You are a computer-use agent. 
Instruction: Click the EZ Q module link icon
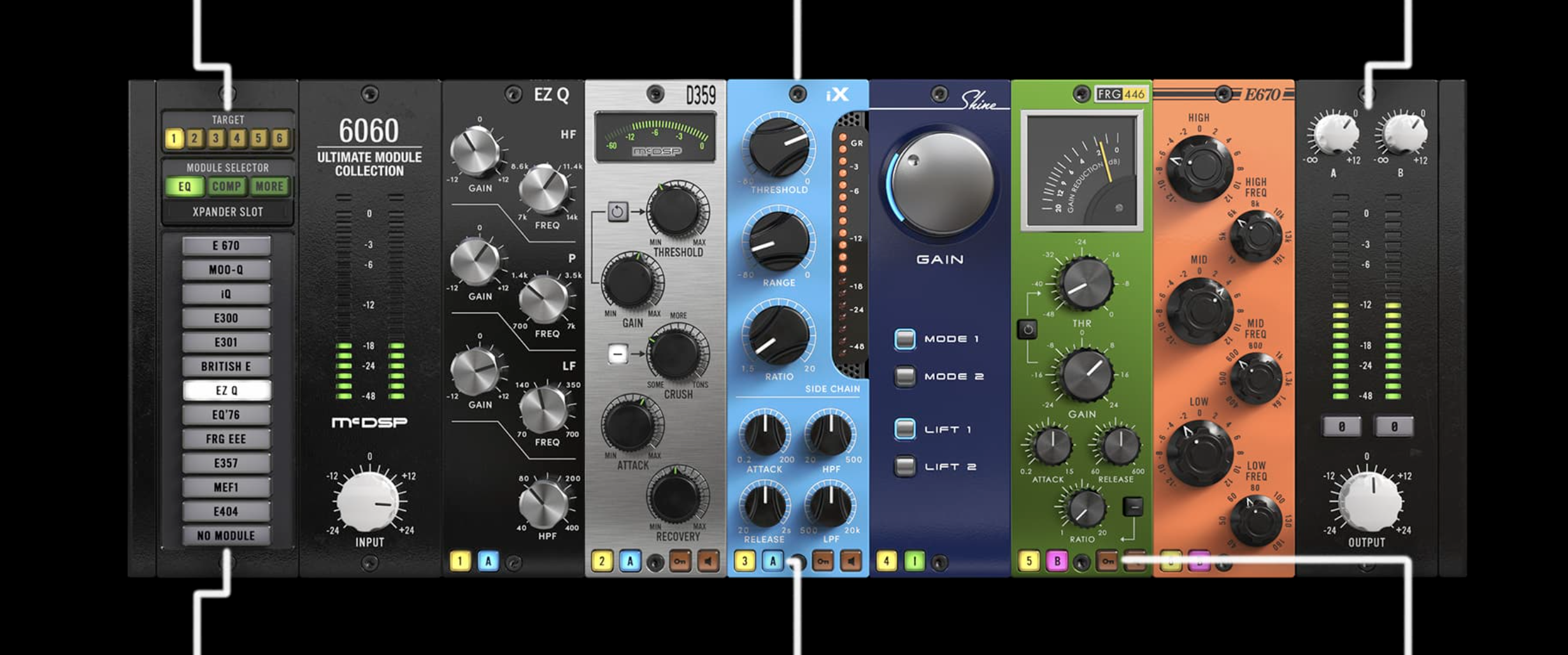pos(513,563)
